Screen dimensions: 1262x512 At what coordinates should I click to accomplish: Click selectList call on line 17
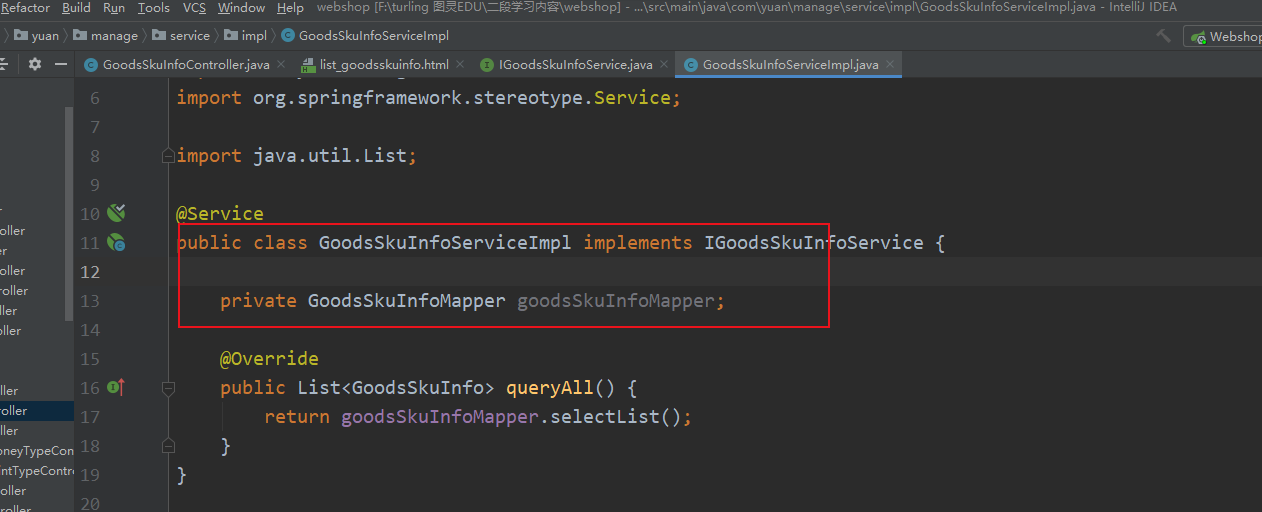pos(605,416)
